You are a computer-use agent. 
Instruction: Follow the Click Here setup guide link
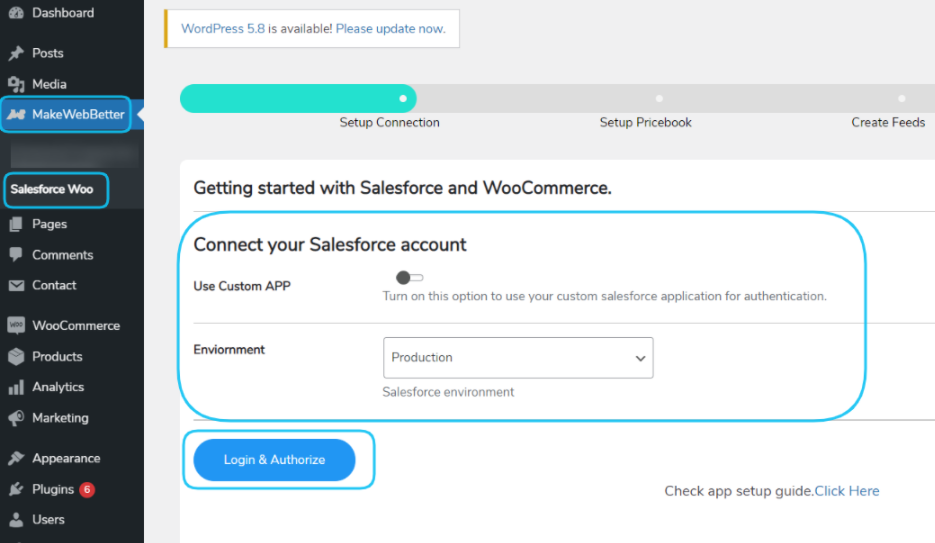pyautogui.click(x=847, y=491)
